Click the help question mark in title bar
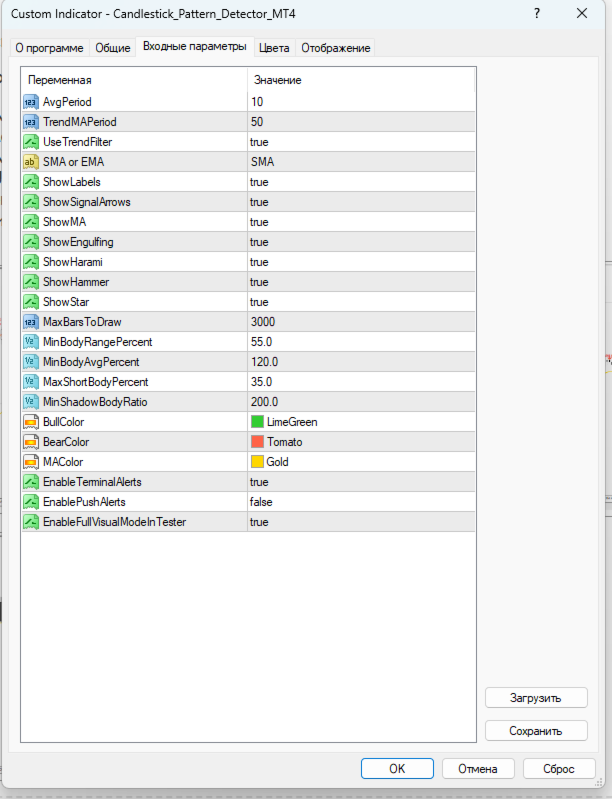The image size is (612, 799). click(537, 14)
